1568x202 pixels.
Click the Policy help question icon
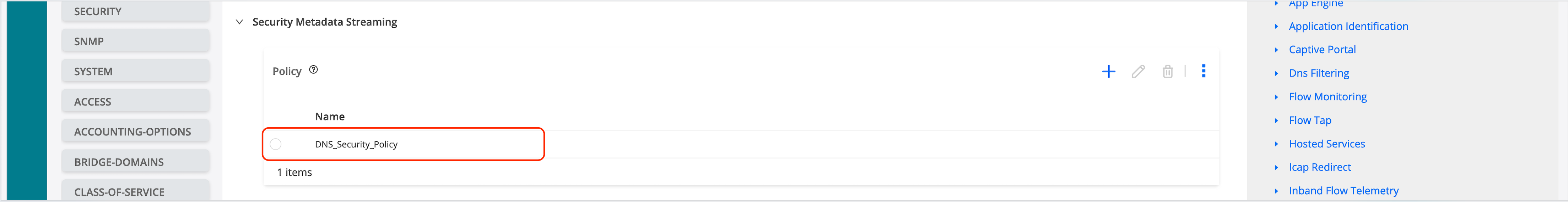tap(313, 70)
